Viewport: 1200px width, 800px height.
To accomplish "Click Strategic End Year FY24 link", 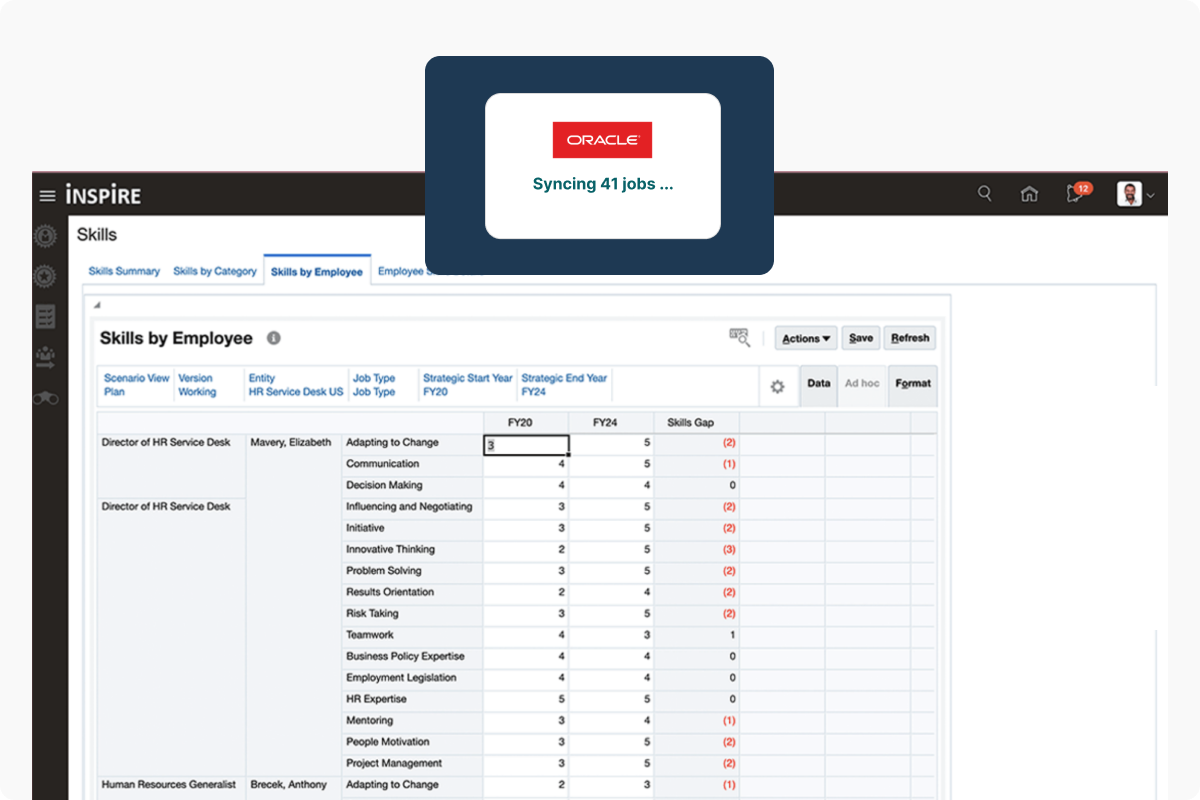I will (564, 385).
